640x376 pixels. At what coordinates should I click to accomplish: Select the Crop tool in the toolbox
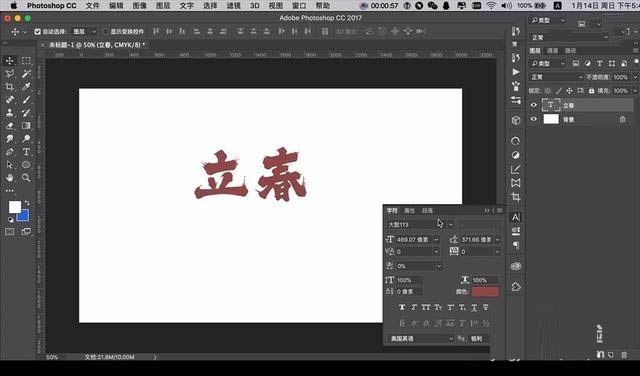[10, 87]
